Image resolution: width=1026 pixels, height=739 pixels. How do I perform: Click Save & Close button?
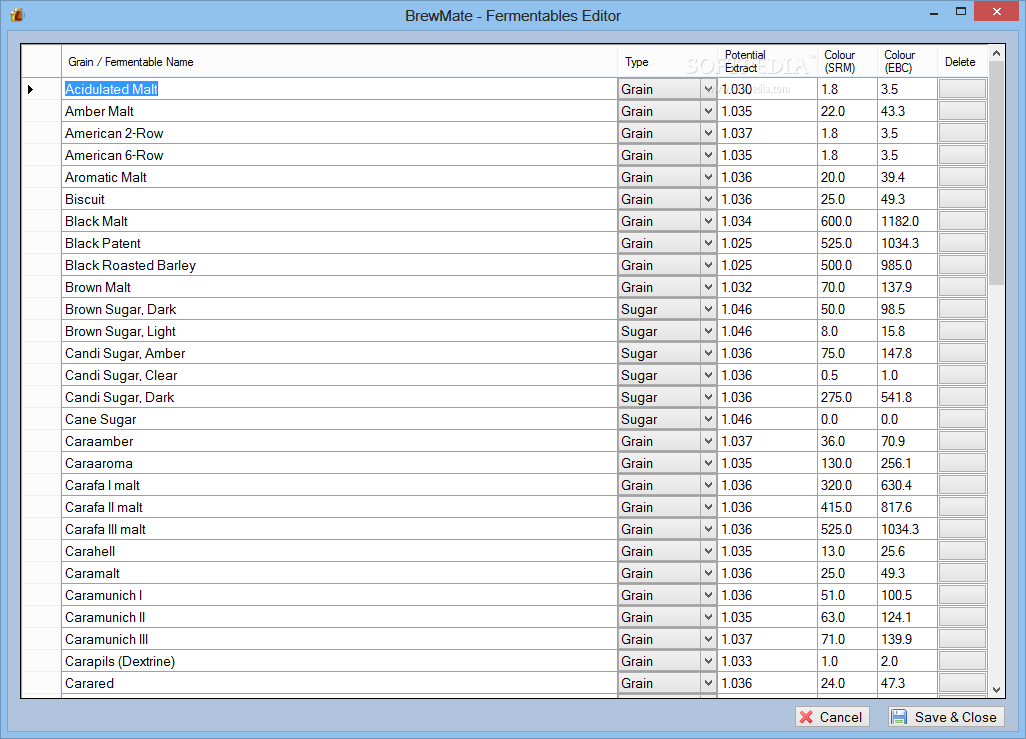click(x=946, y=717)
